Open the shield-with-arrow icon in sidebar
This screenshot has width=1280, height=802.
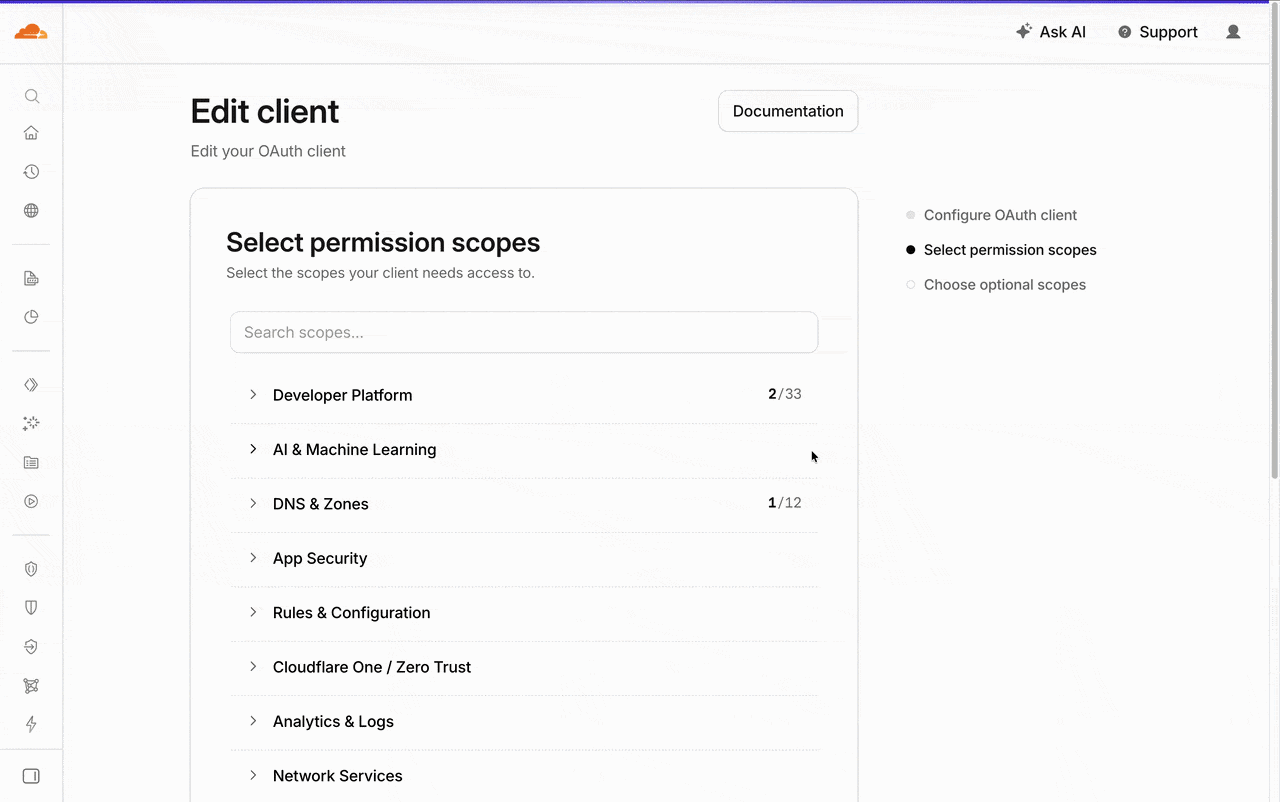[x=31, y=647]
